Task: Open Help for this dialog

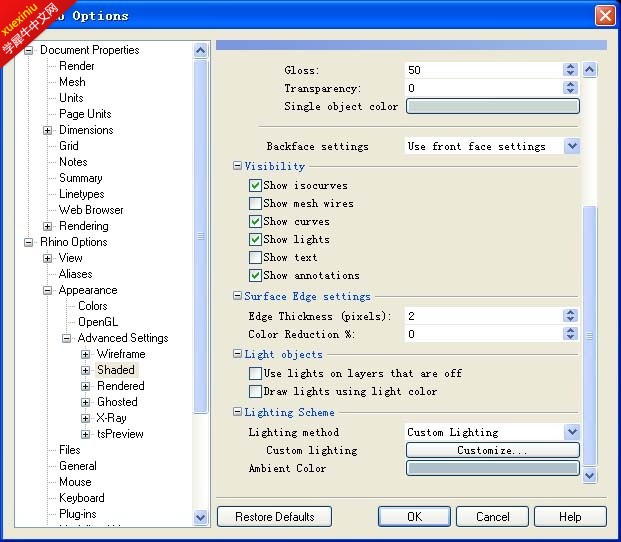Action: [x=570, y=517]
